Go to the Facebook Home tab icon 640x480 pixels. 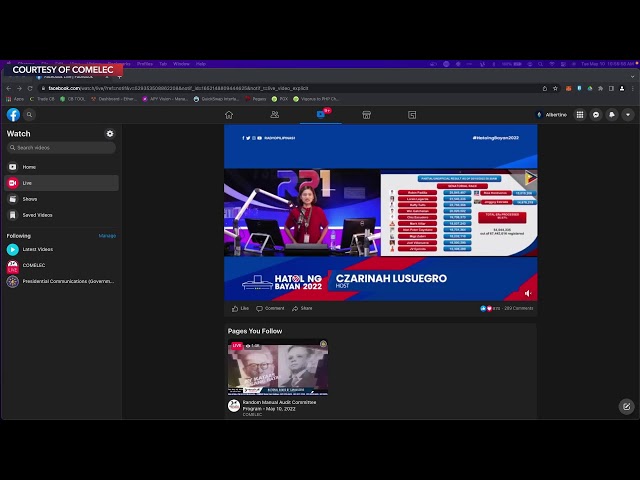pyautogui.click(x=229, y=115)
